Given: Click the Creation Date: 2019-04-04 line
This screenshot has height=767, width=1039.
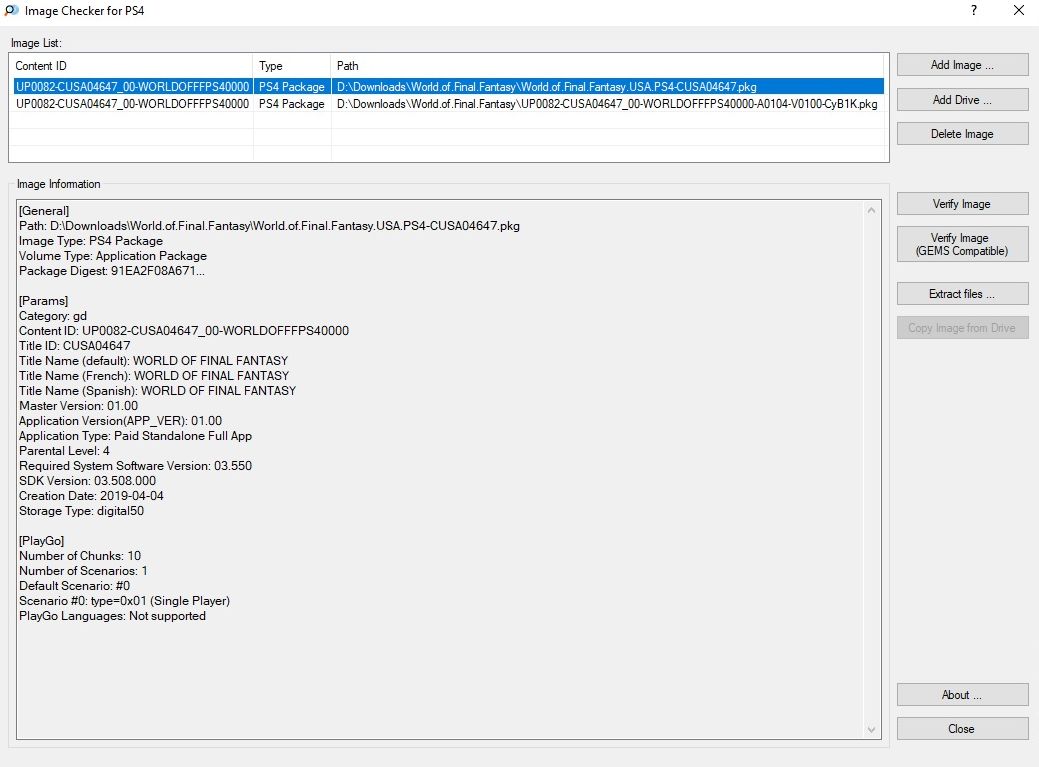Looking at the screenshot, I should [91, 496].
